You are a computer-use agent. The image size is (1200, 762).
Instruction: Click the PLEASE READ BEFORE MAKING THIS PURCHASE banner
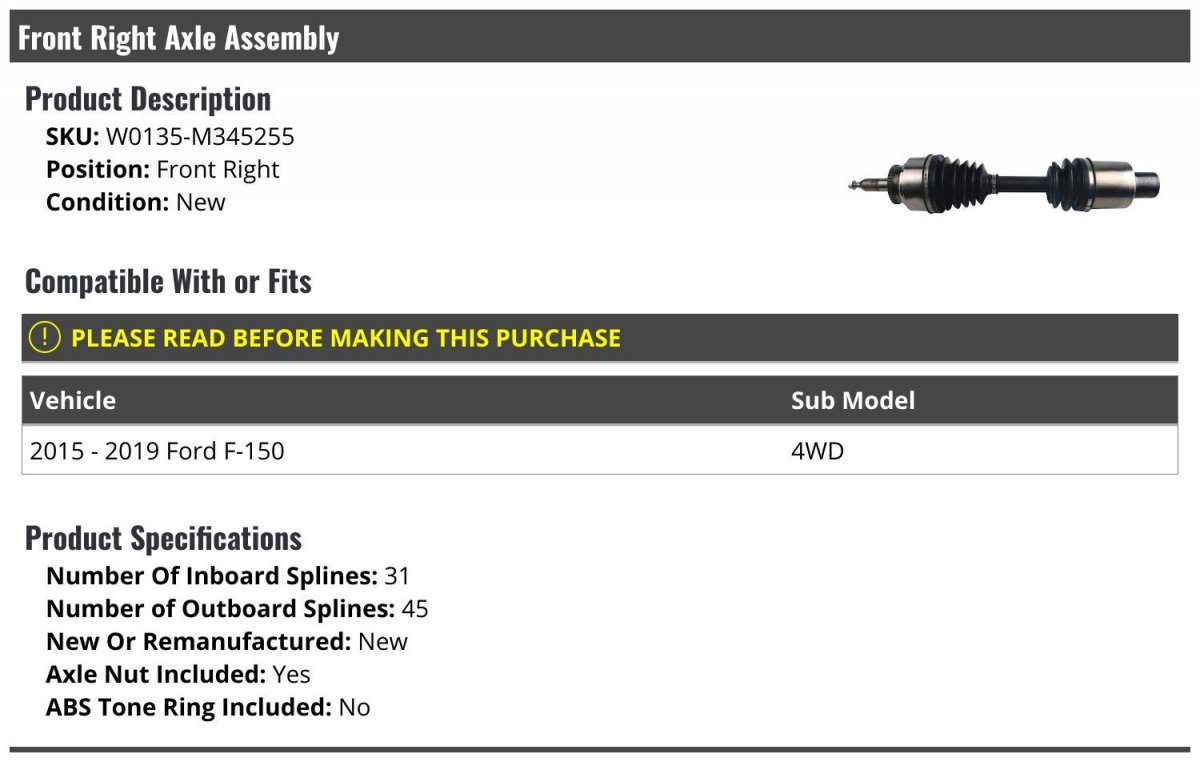(x=345, y=338)
